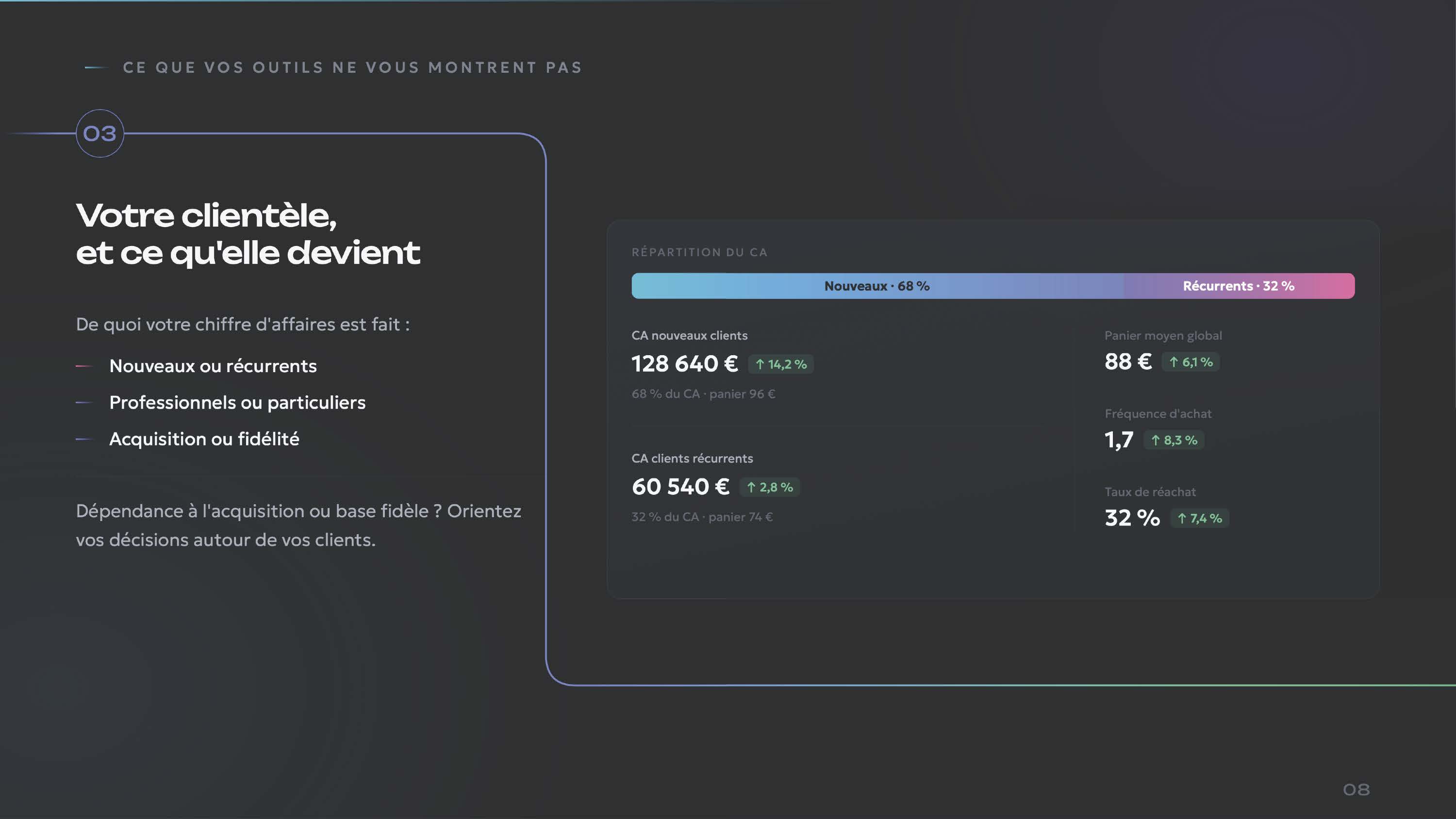This screenshot has height=819, width=1456.
Task: Click the 'Panier moyen global' label
Action: pyautogui.click(x=1163, y=336)
